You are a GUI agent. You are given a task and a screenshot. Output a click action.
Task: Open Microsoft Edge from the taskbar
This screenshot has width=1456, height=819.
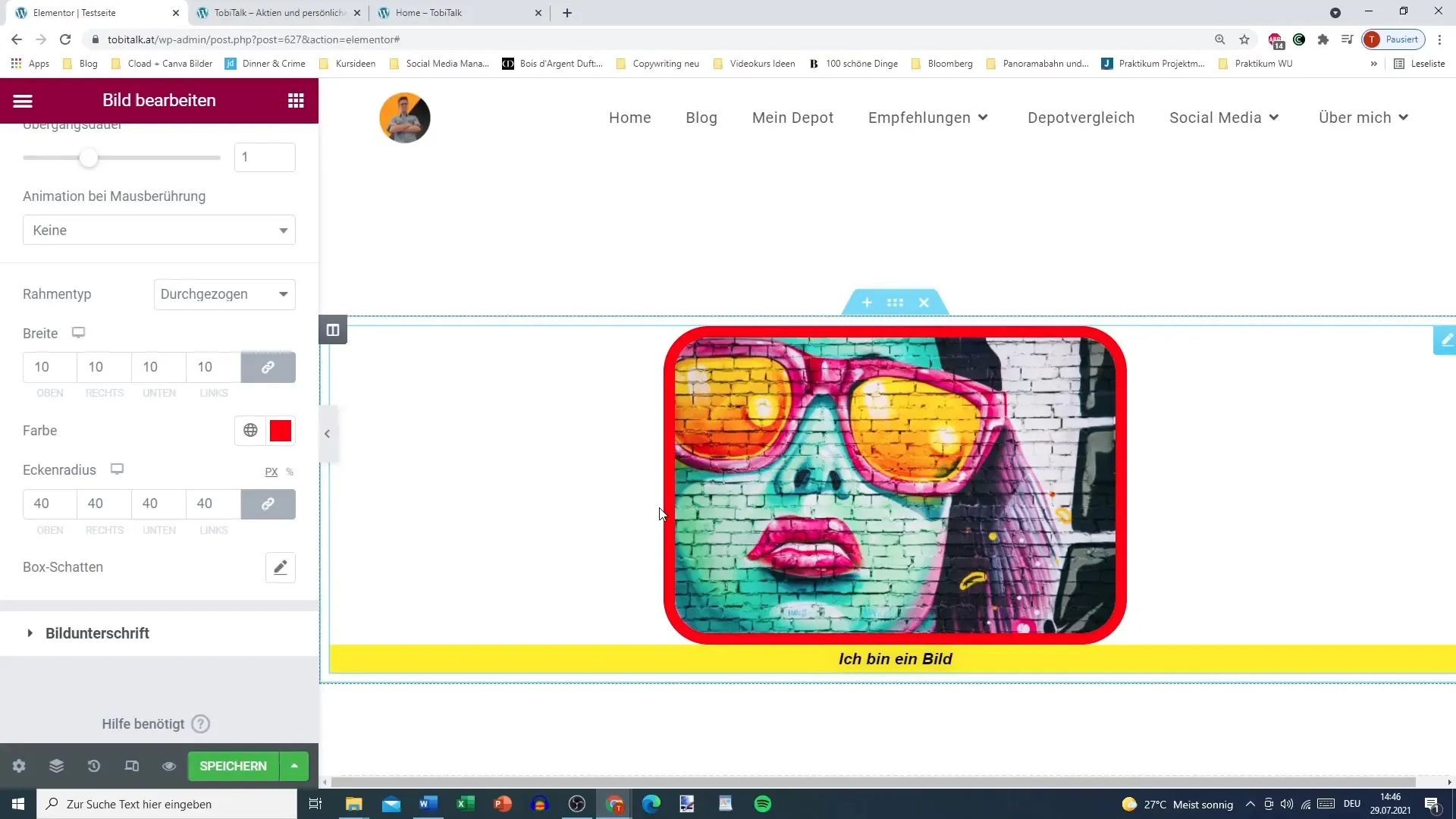pos(651,804)
